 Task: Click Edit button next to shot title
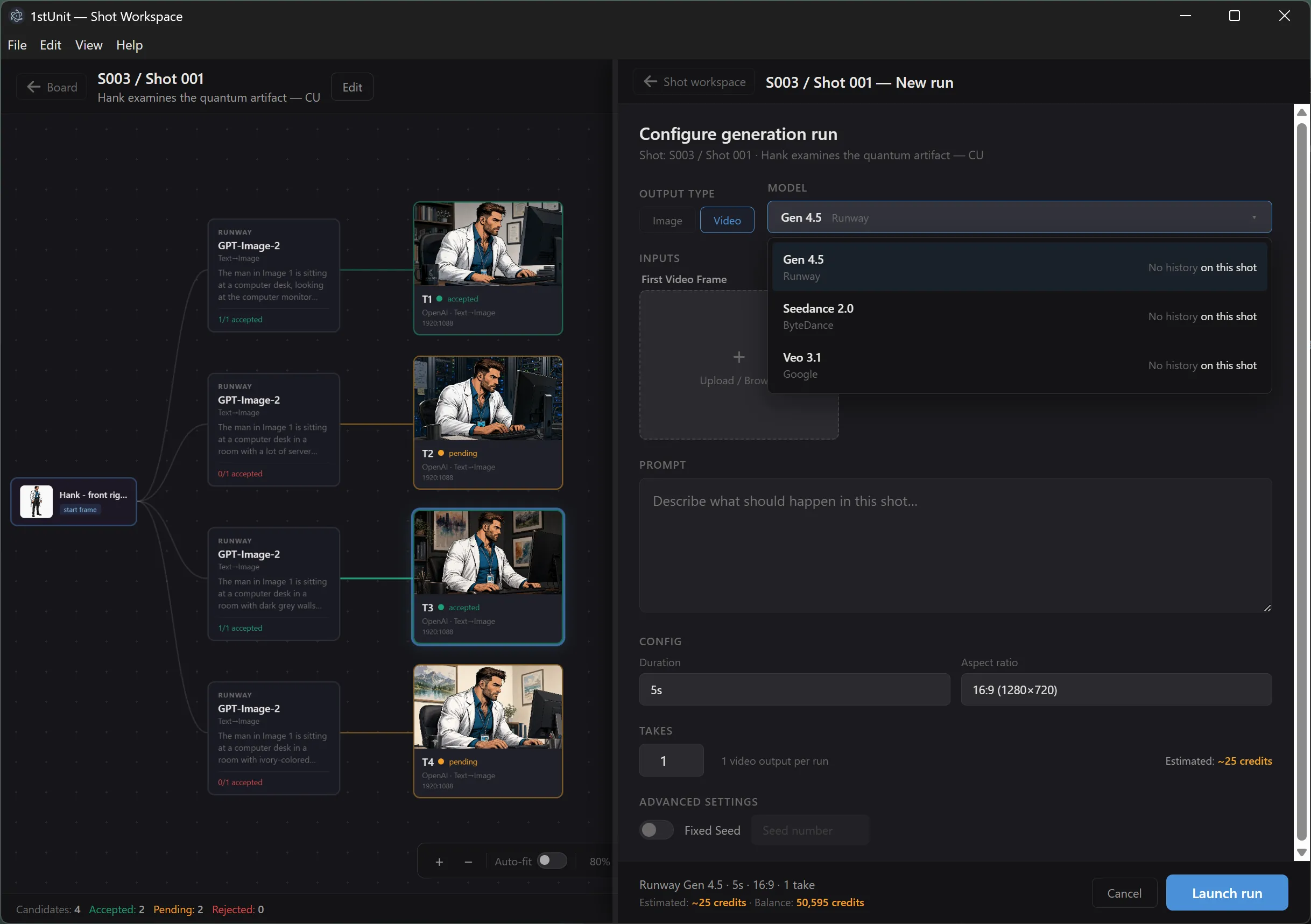[x=352, y=87]
